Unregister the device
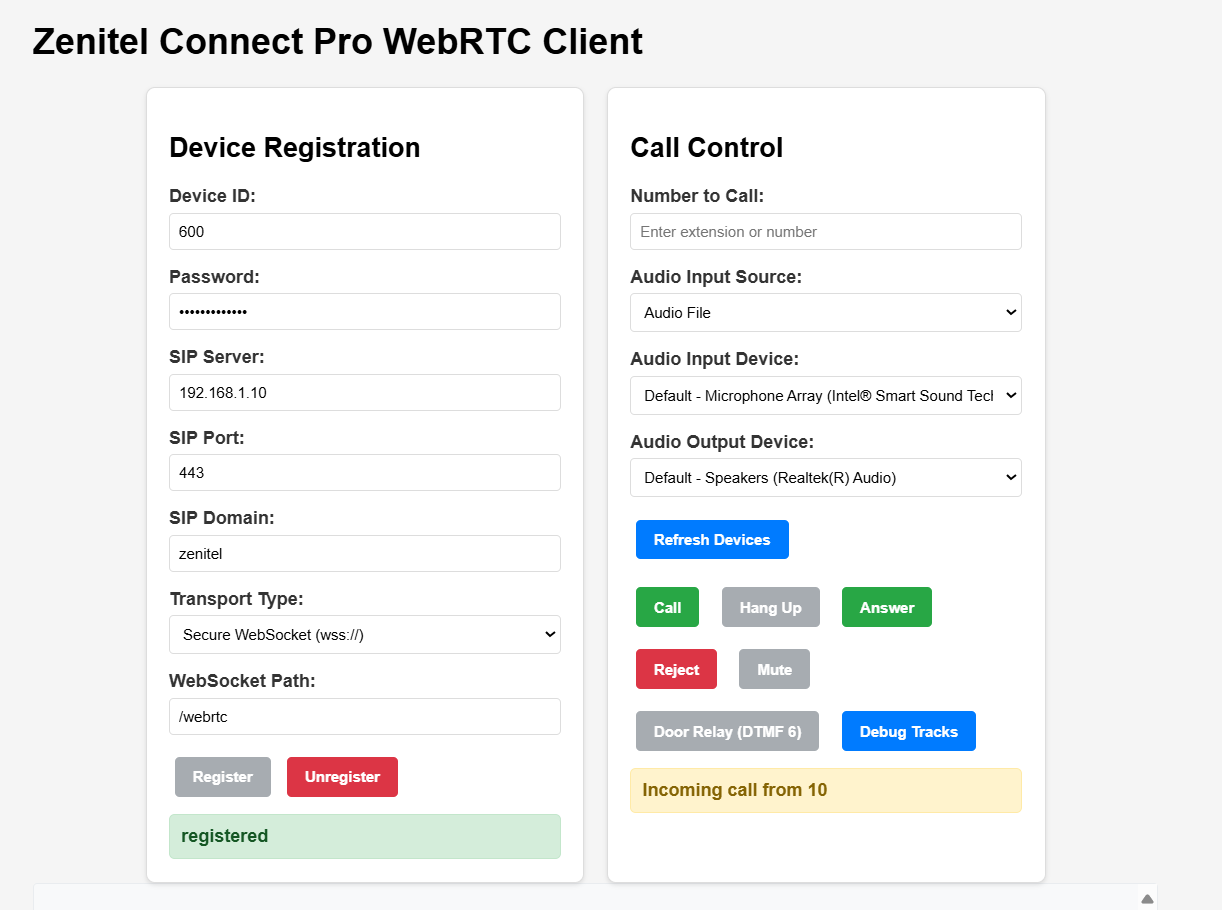The width and height of the screenshot is (1222, 910). point(342,777)
